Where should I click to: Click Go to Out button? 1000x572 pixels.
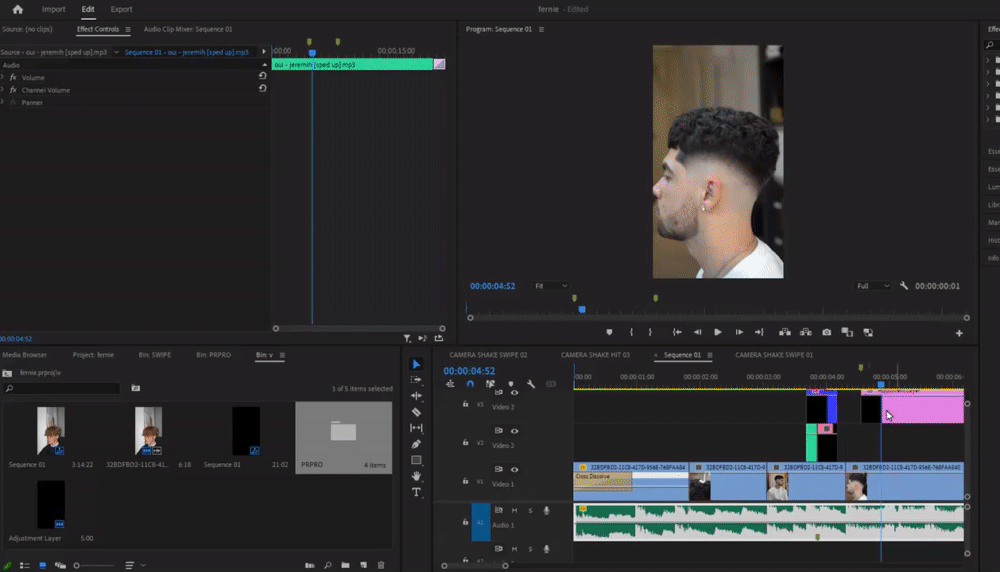coord(759,332)
